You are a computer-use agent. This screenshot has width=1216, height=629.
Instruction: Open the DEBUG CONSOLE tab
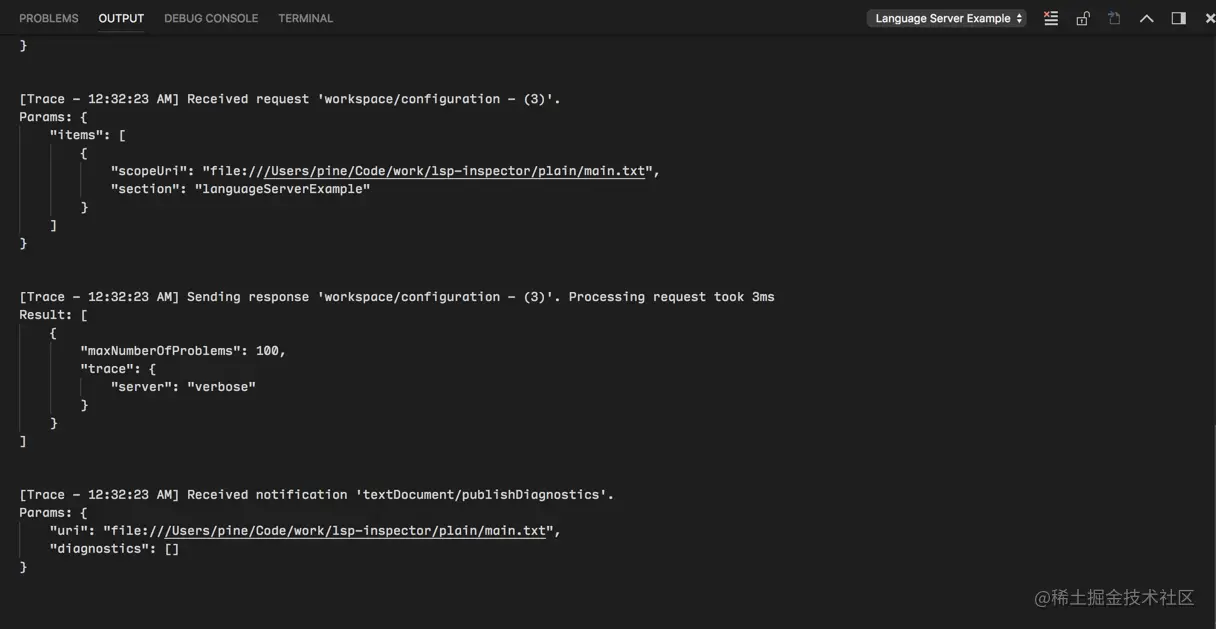coord(211,18)
